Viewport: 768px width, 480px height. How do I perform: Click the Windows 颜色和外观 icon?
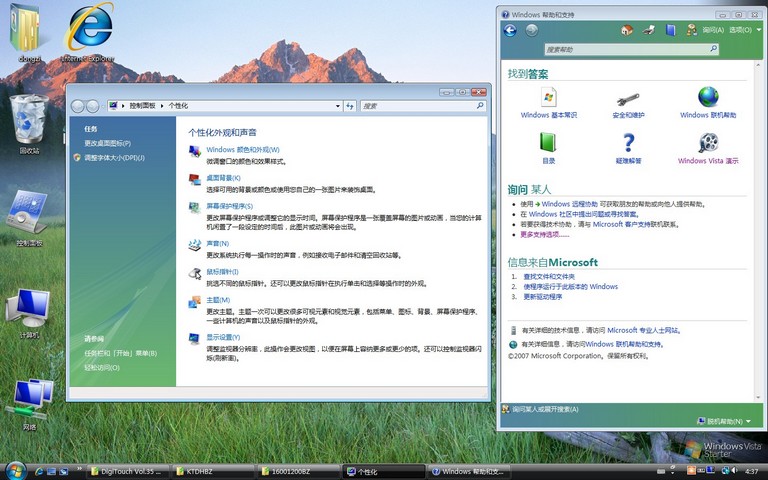pos(194,151)
